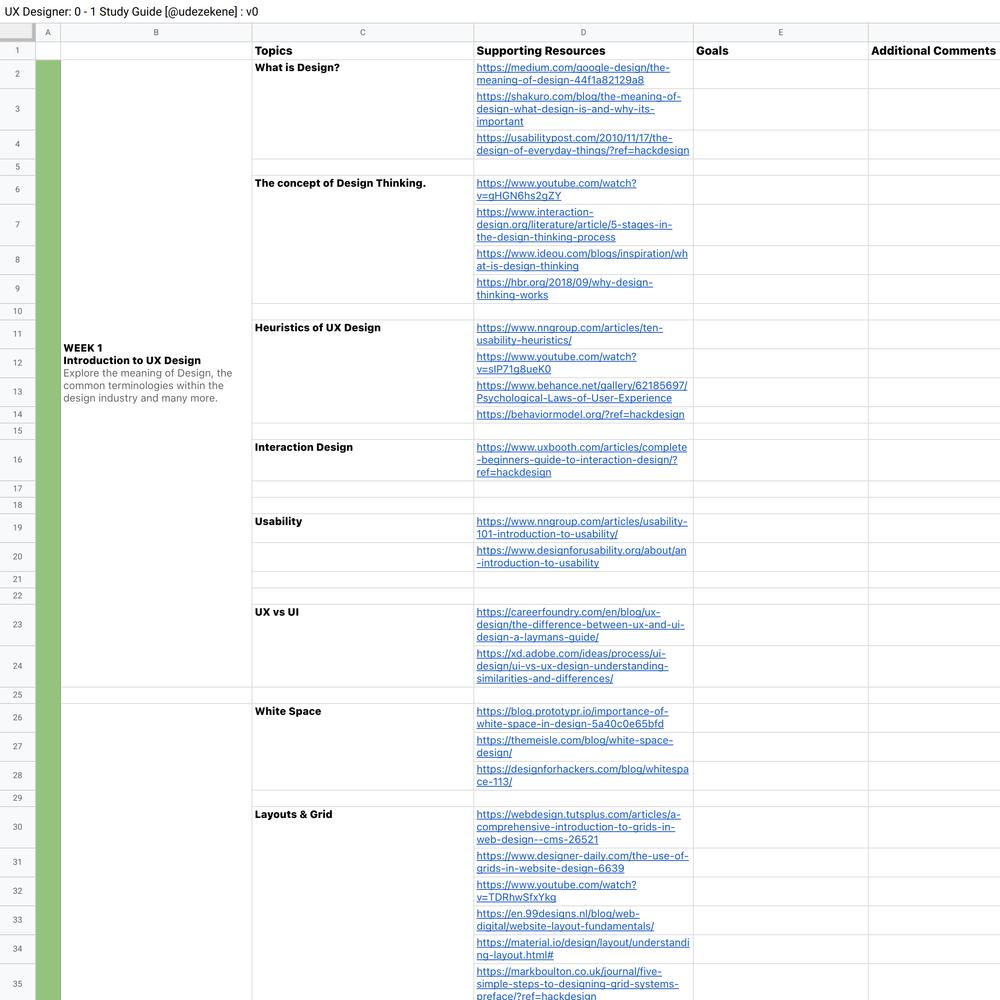
Task: Open the blog.prototypr.io white-space link
Action: coord(572,717)
